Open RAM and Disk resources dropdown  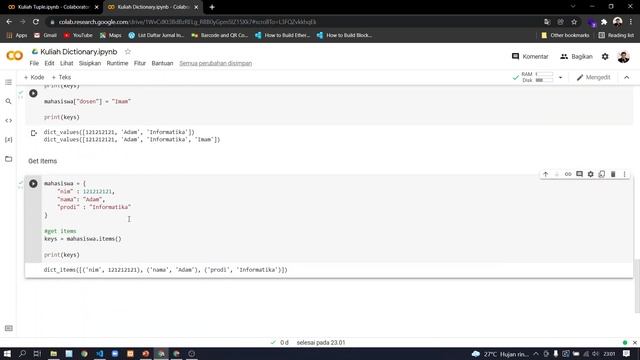(x=560, y=77)
